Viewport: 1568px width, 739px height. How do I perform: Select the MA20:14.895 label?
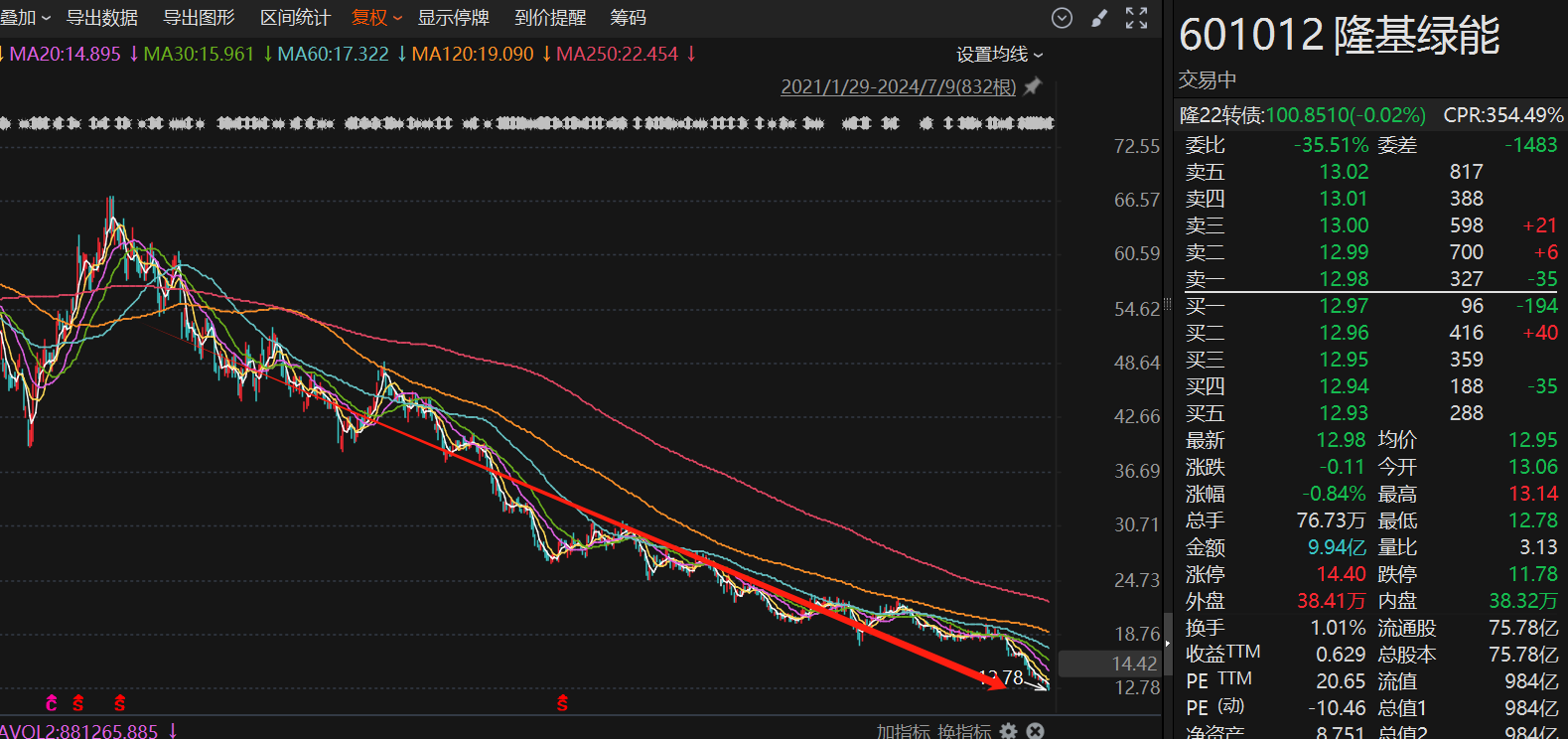click(x=65, y=54)
